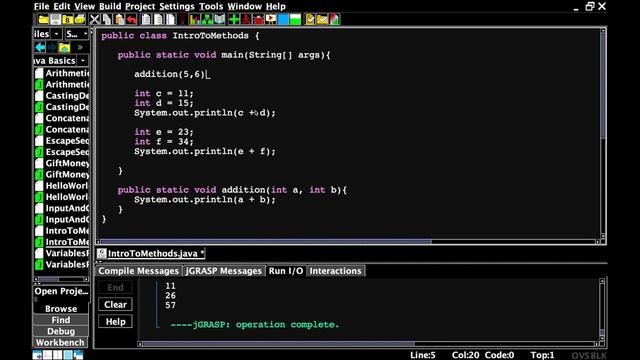Select the green J HelloWorl file
This screenshot has height=360, width=640.
62,197
